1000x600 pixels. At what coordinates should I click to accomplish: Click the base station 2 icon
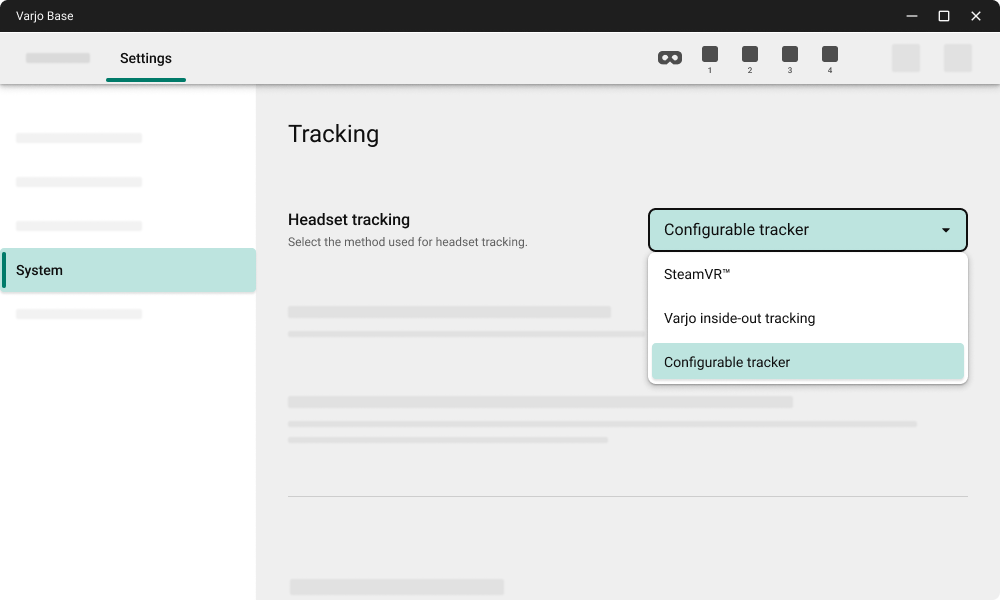[x=750, y=57]
